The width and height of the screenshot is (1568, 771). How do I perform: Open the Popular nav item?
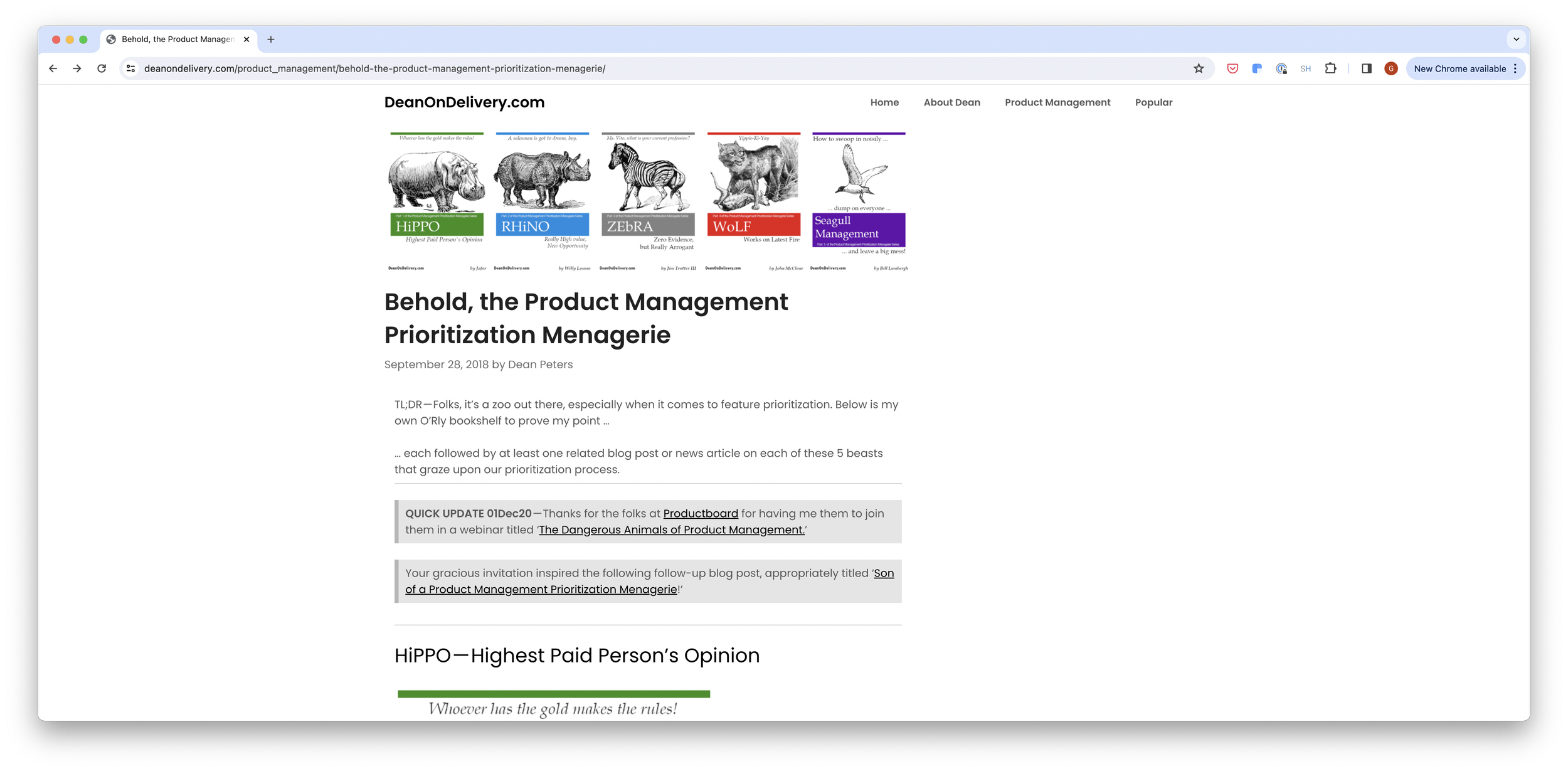(x=1153, y=102)
